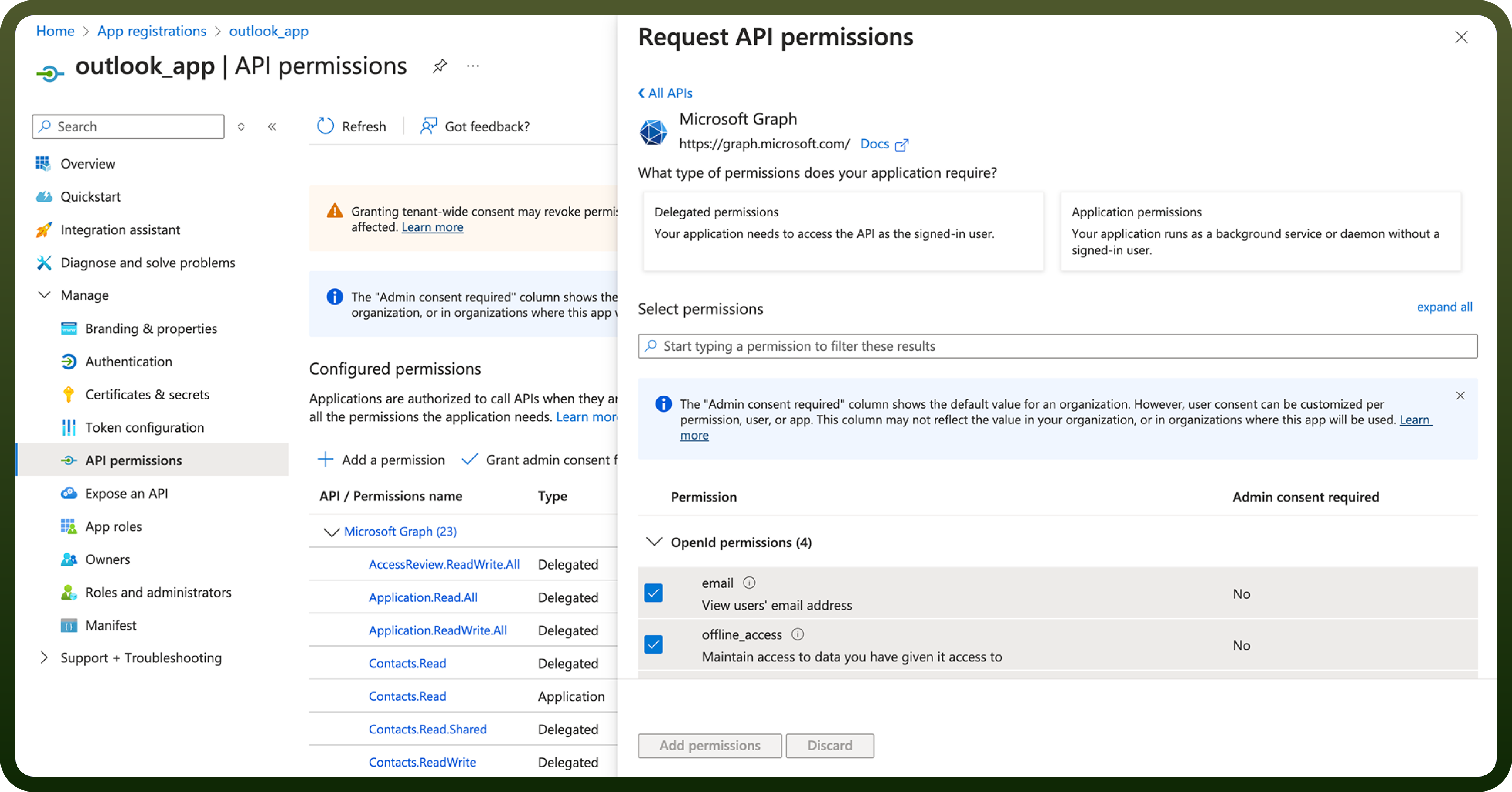Click the Expose an API cloud icon

[x=69, y=493]
